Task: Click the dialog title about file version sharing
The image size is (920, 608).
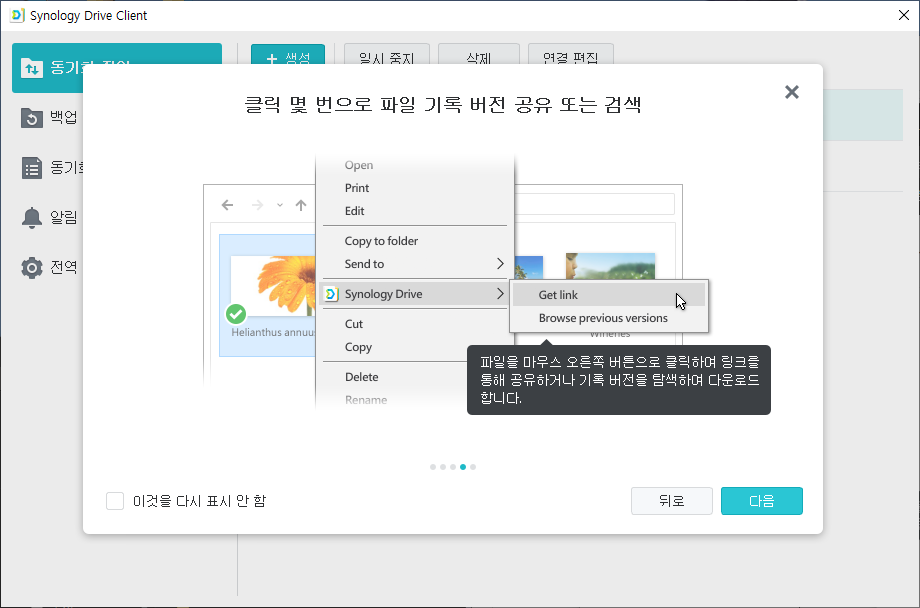Action: [443, 105]
